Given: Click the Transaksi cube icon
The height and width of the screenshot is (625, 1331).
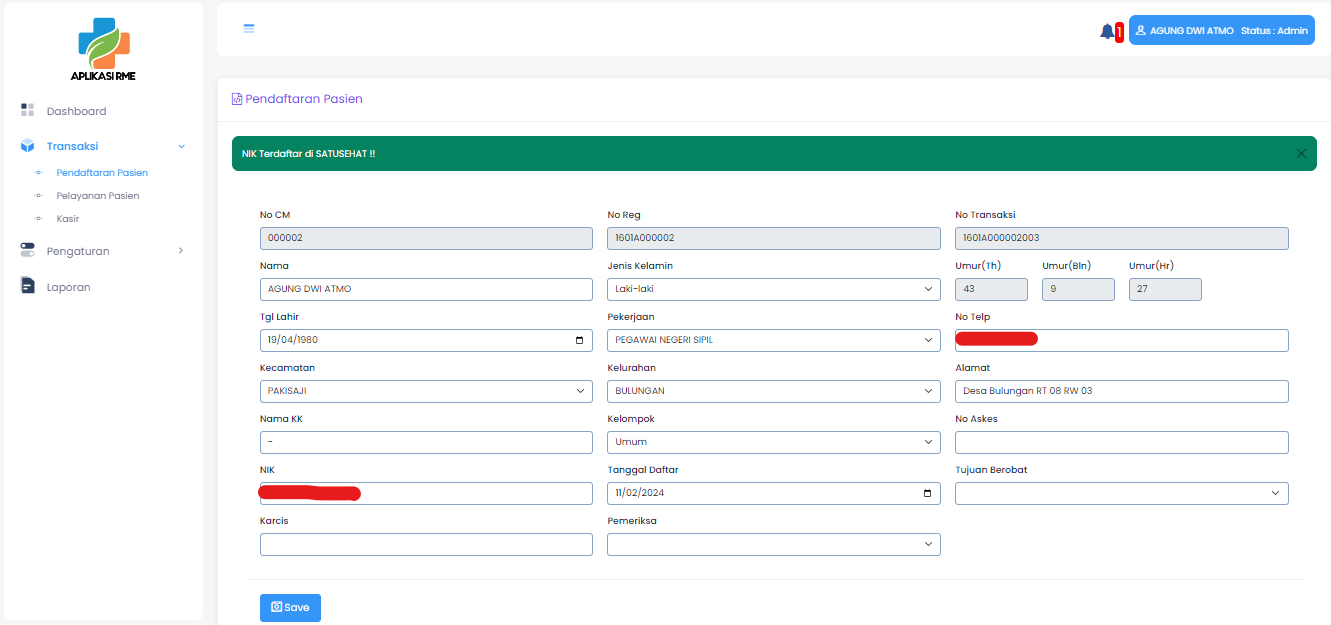Looking at the screenshot, I should point(28,146).
